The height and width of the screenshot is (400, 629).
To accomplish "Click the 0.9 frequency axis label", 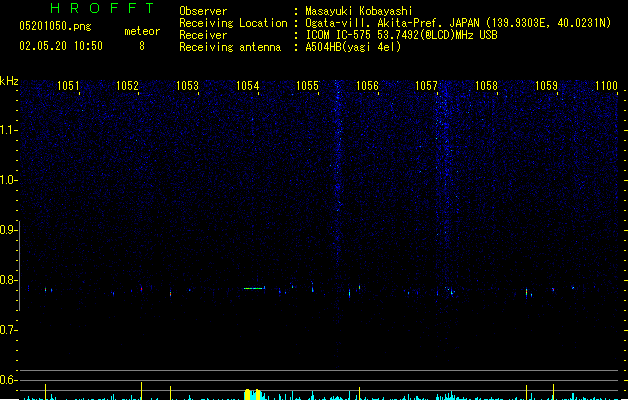I will click(8, 230).
